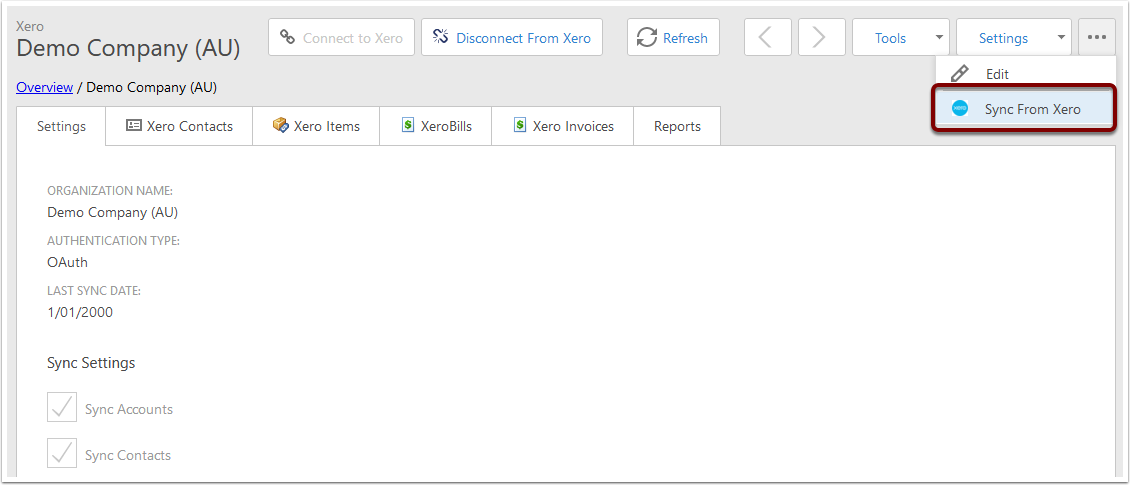Open the Tools dropdown menu

(901, 37)
